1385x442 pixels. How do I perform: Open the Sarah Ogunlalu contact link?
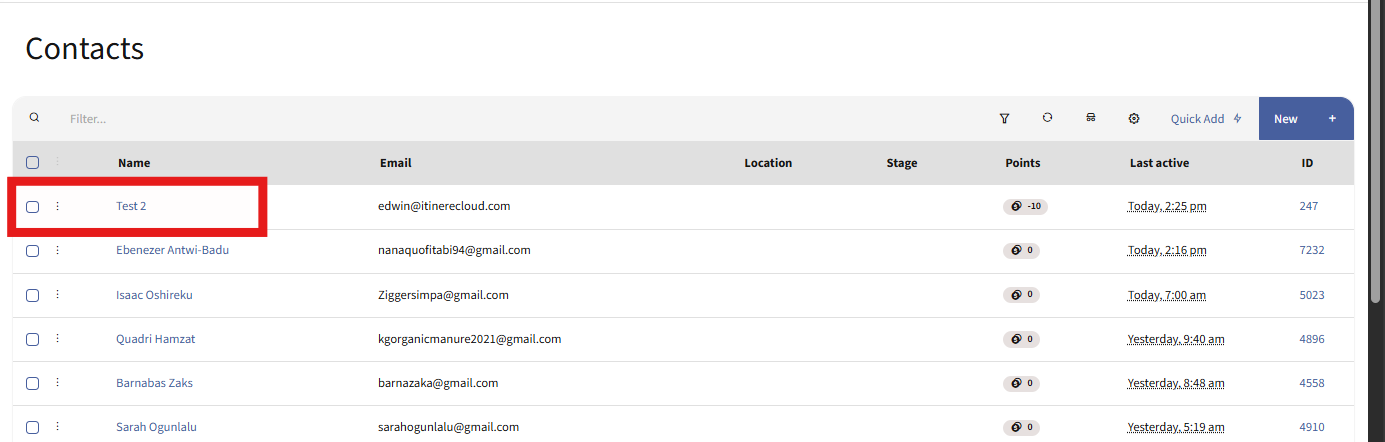[156, 427]
